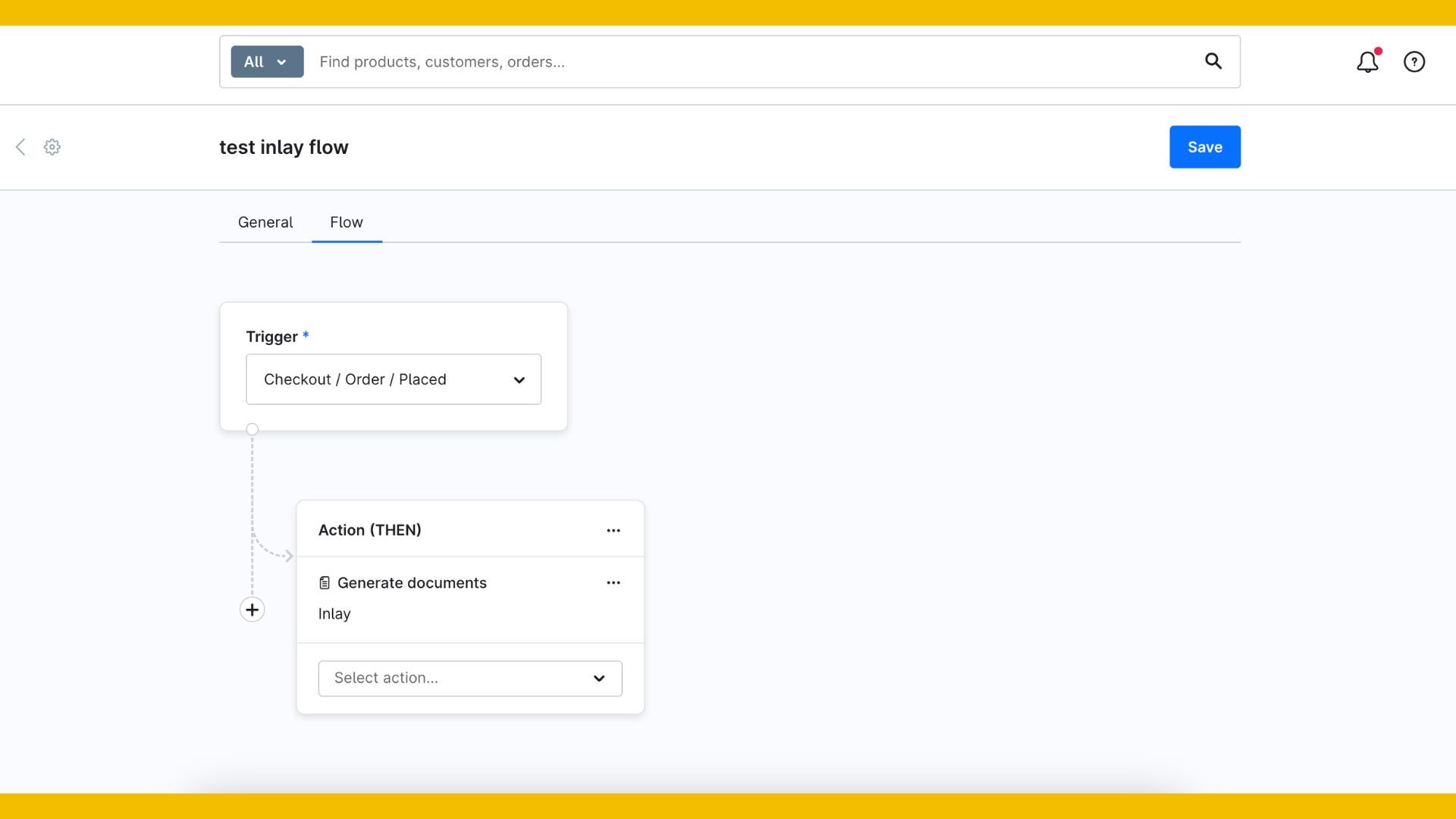Viewport: 1456px width, 819px height.
Task: Open the notifications bell
Action: 1367,62
